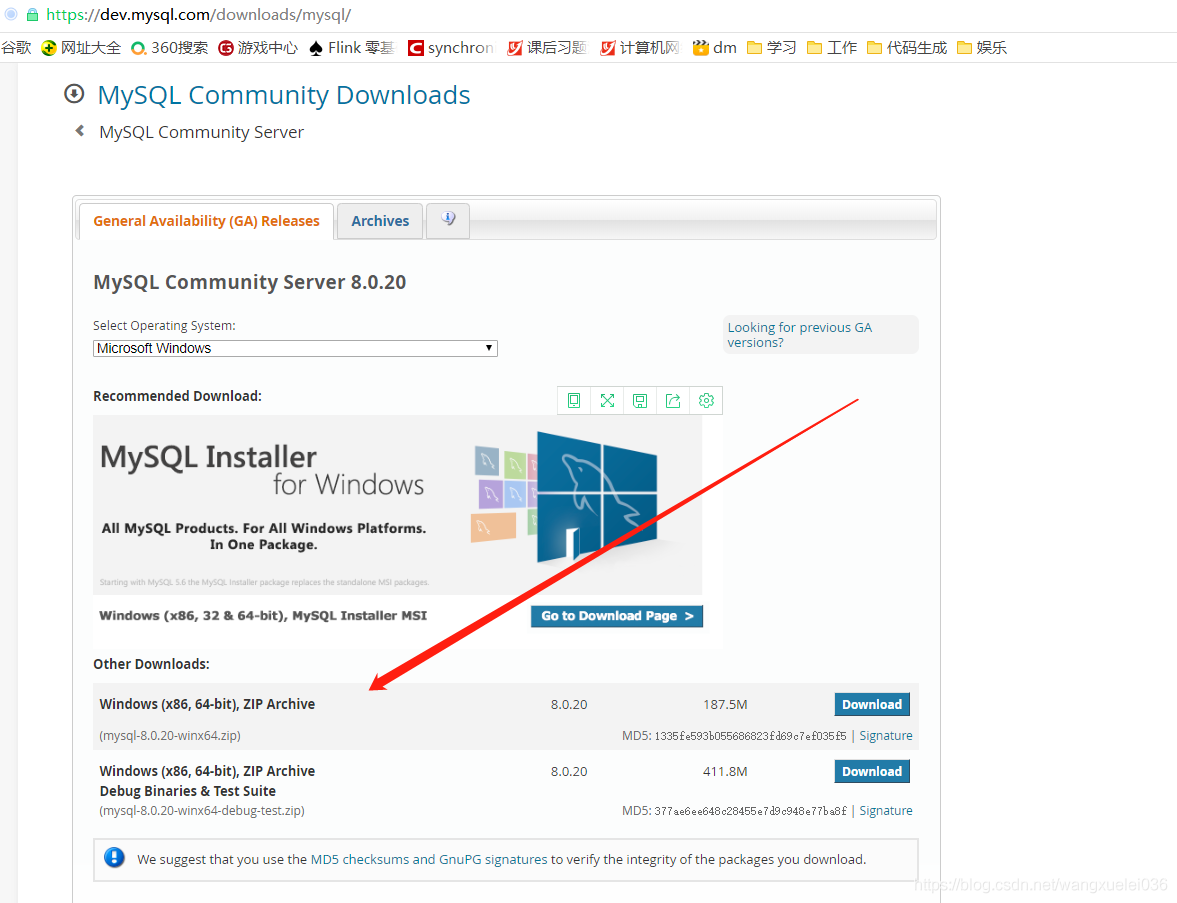Click the back chevron beside MySQL Community Server
Image resolution: width=1177 pixels, height=903 pixels.
(x=79, y=130)
